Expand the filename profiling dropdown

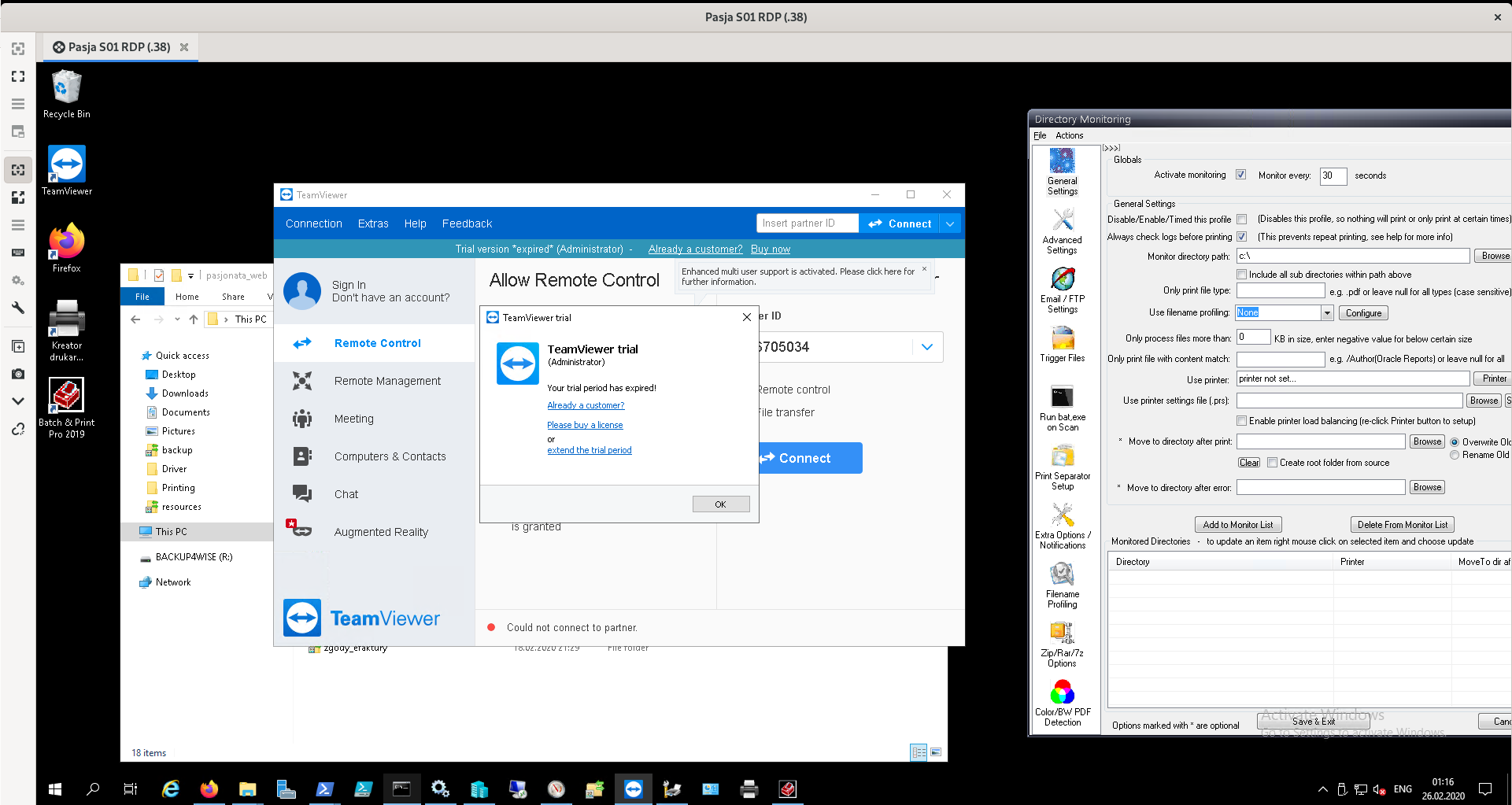pos(1327,312)
